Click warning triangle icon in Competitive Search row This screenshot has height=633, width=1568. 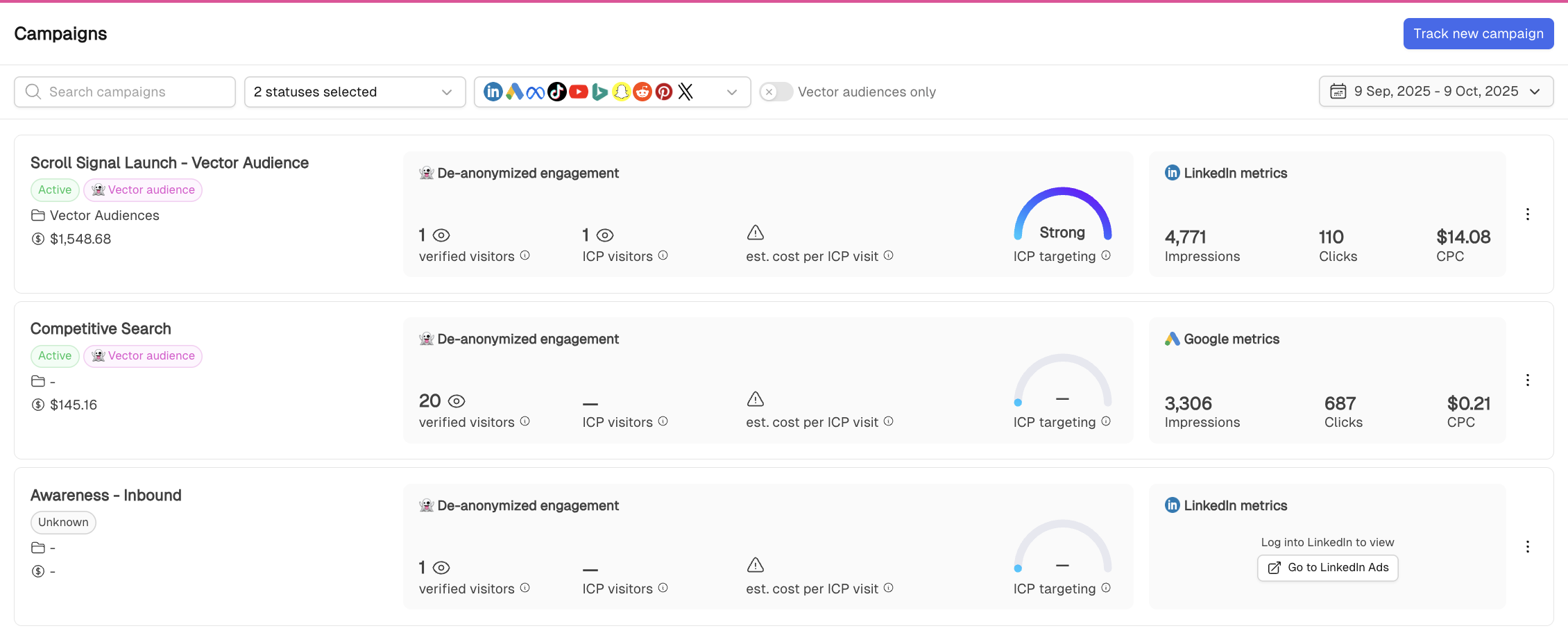pyautogui.click(x=756, y=399)
